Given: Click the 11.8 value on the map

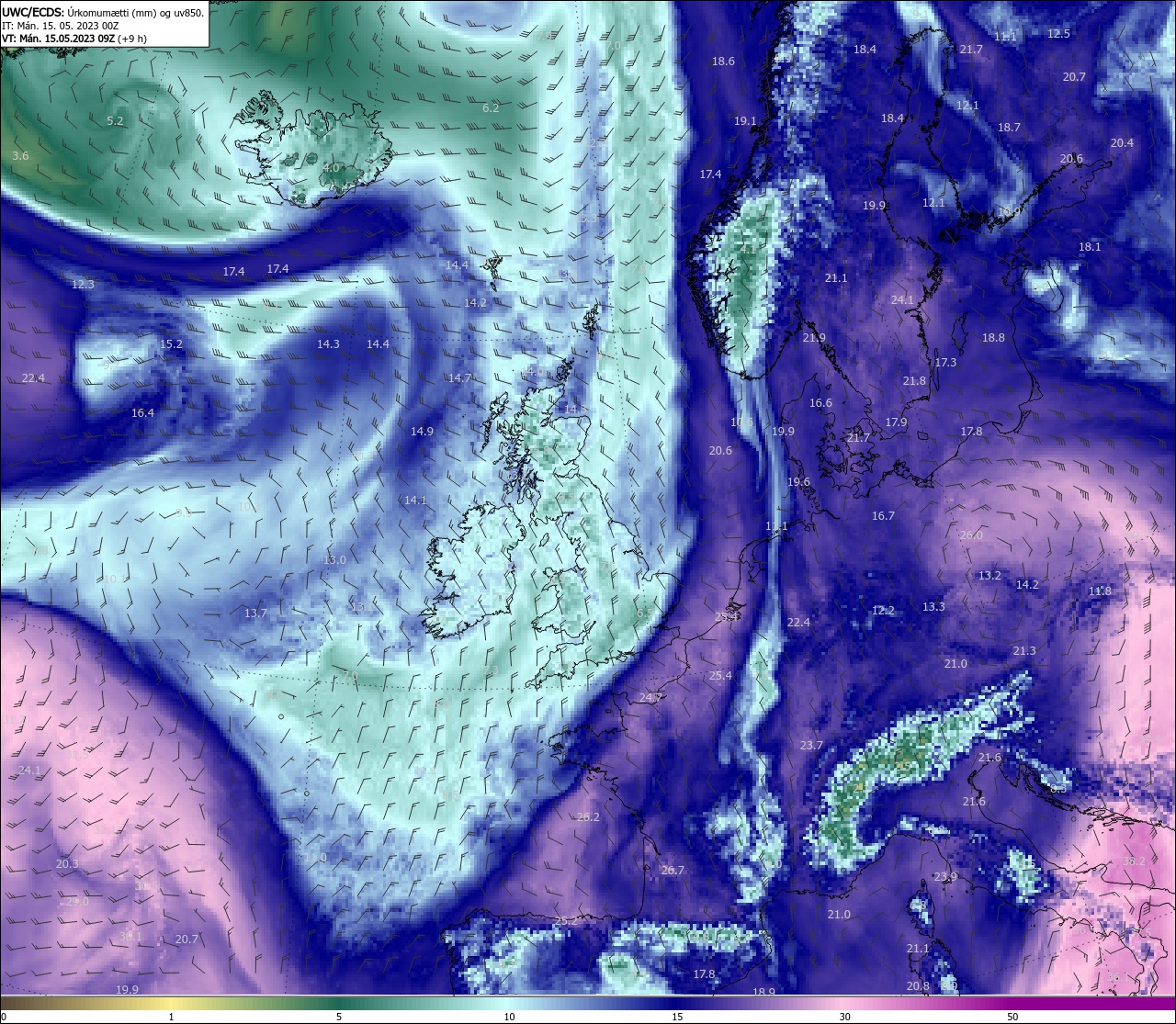Looking at the screenshot, I should (x=1100, y=591).
